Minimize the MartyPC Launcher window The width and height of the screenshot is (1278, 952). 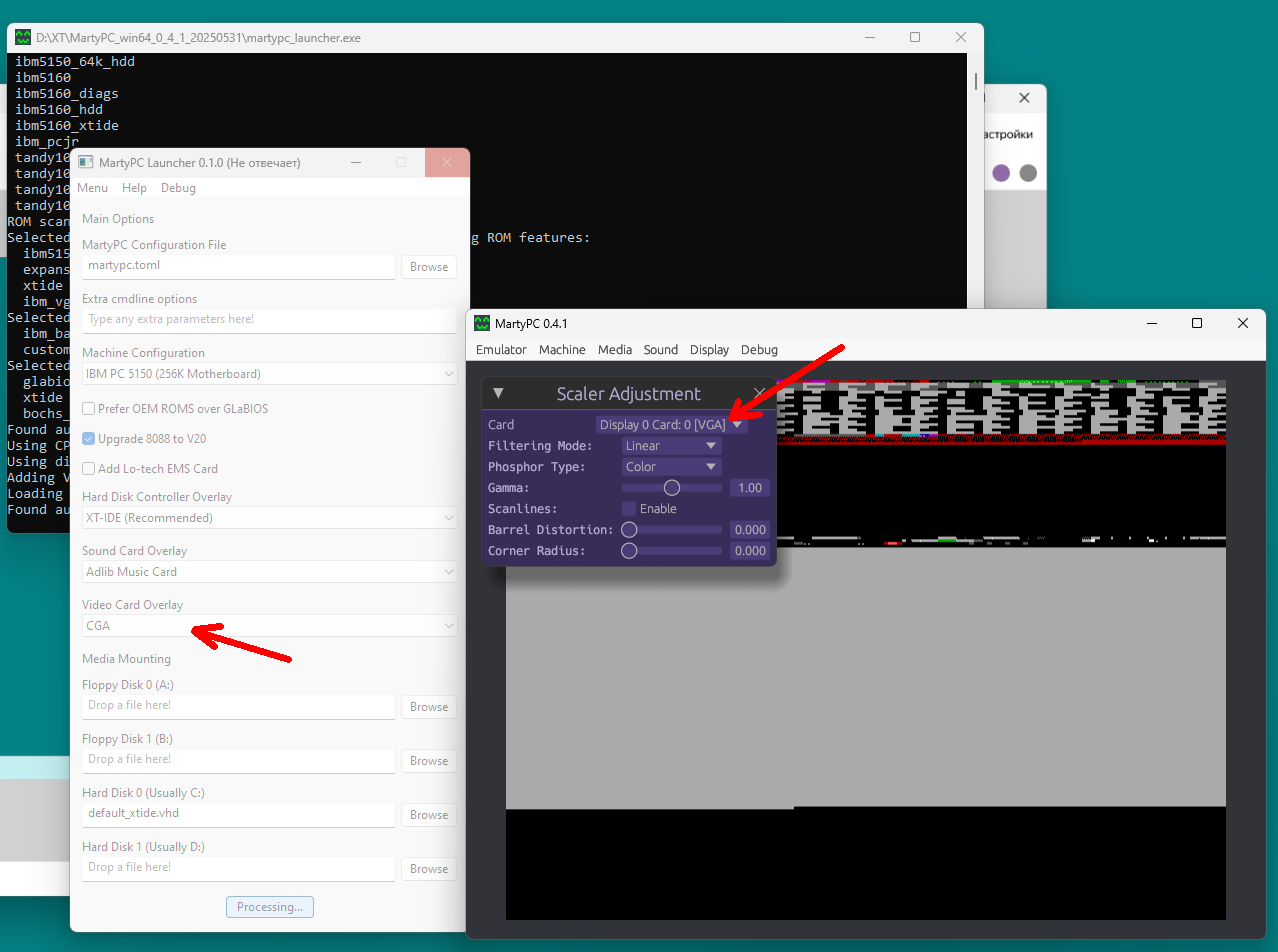click(x=356, y=162)
